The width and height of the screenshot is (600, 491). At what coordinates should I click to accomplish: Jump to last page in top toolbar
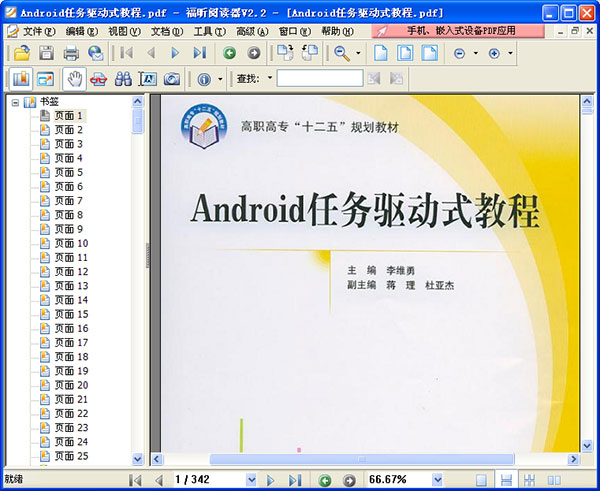(200, 53)
